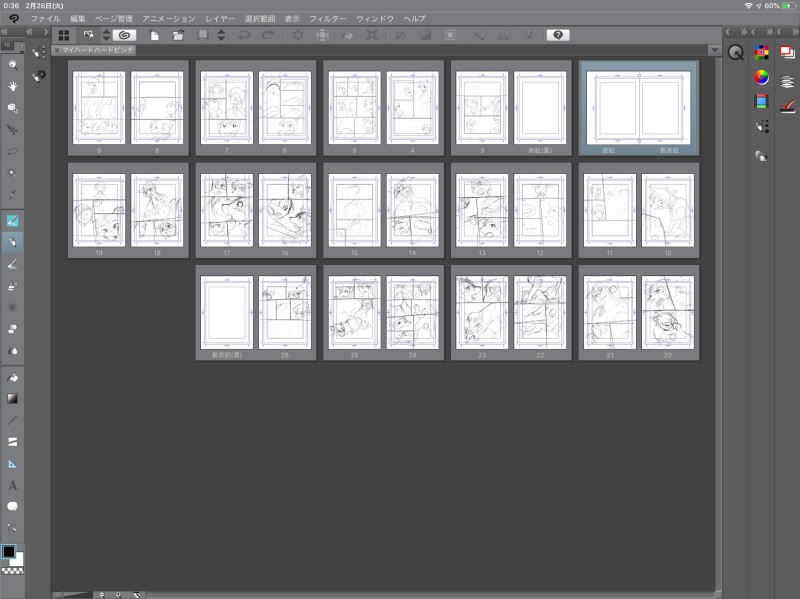
Task: Select the Ruler tool
Action: click(x=12, y=464)
